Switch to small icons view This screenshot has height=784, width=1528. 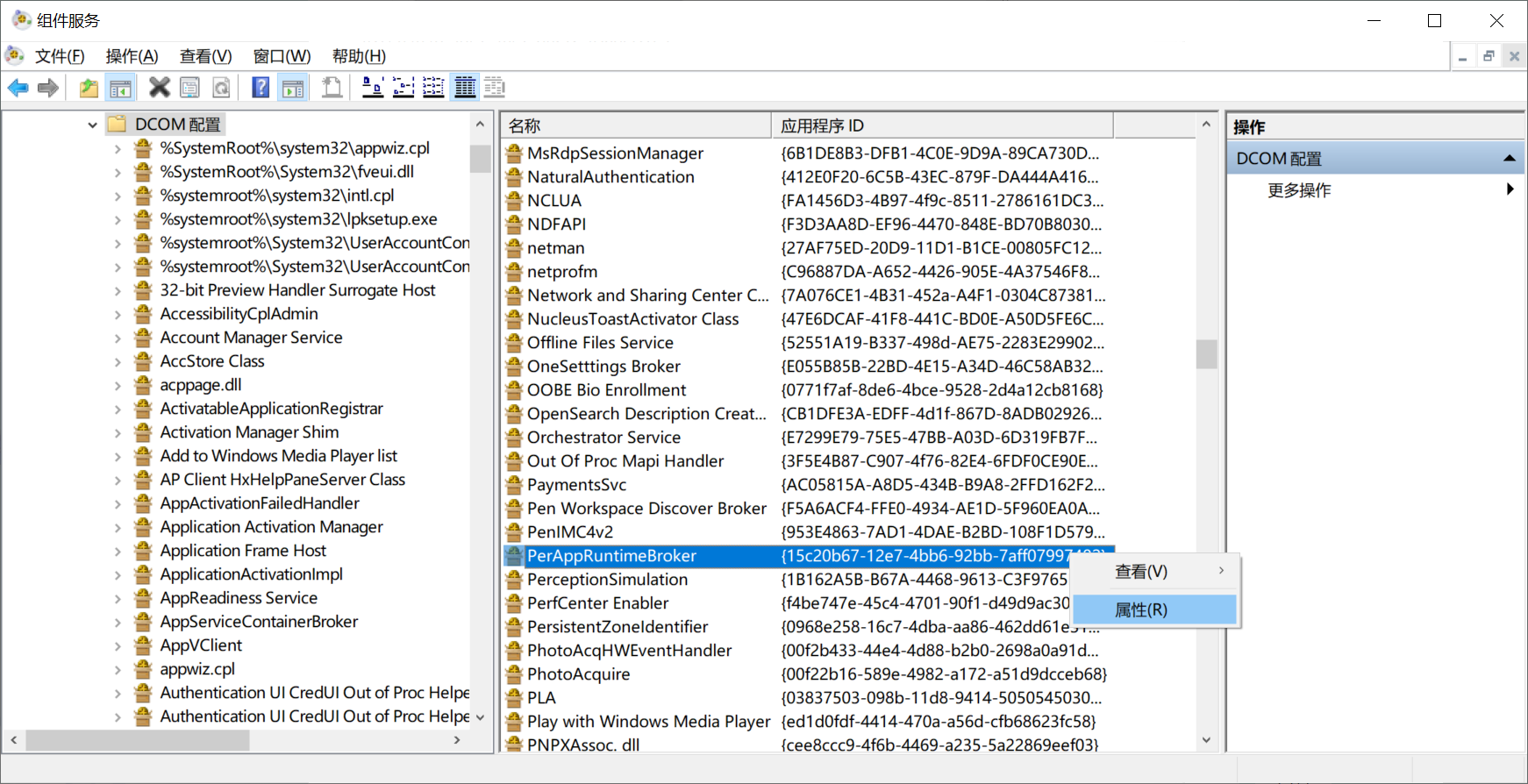(x=403, y=87)
